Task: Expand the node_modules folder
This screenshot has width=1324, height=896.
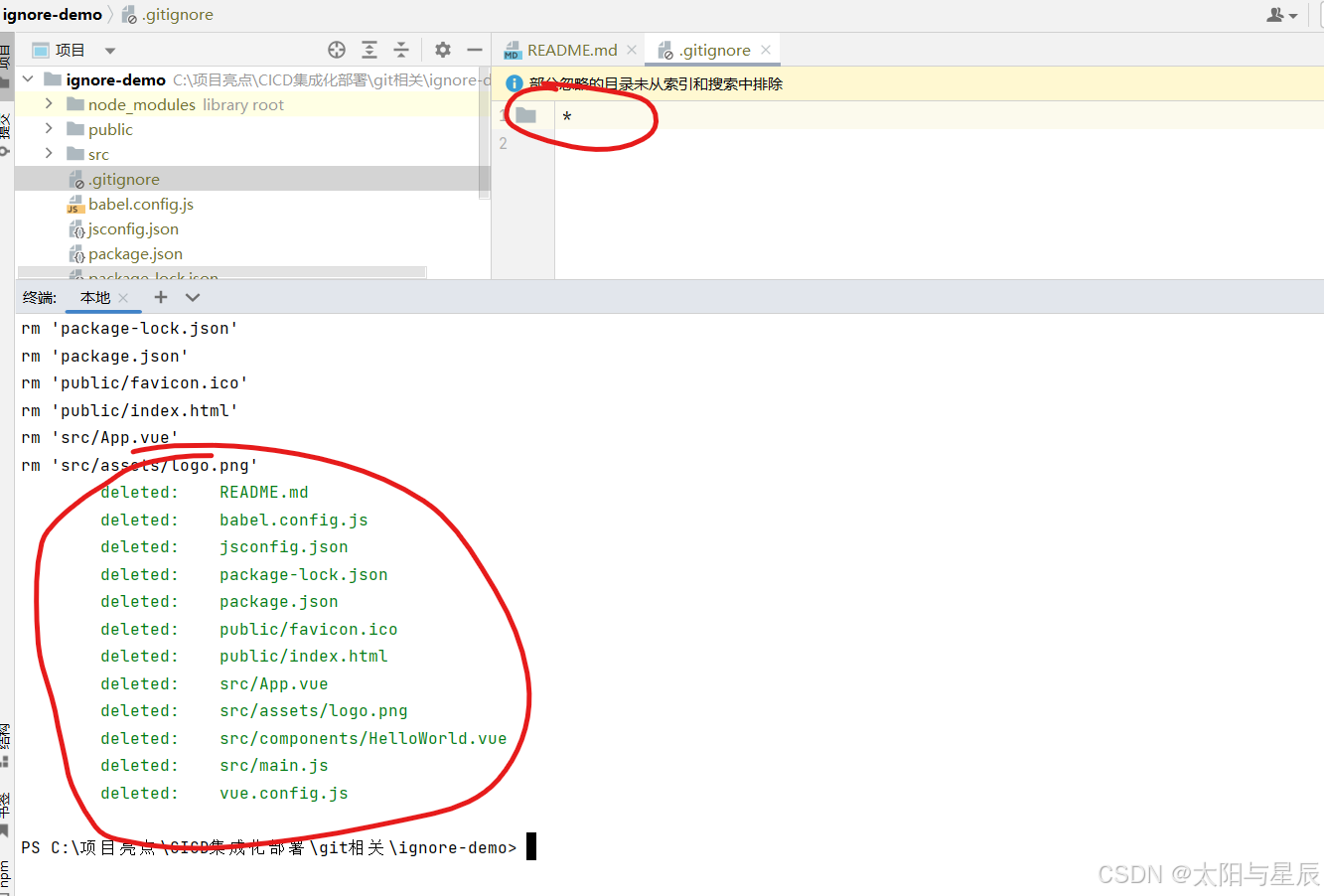Action: coord(49,103)
